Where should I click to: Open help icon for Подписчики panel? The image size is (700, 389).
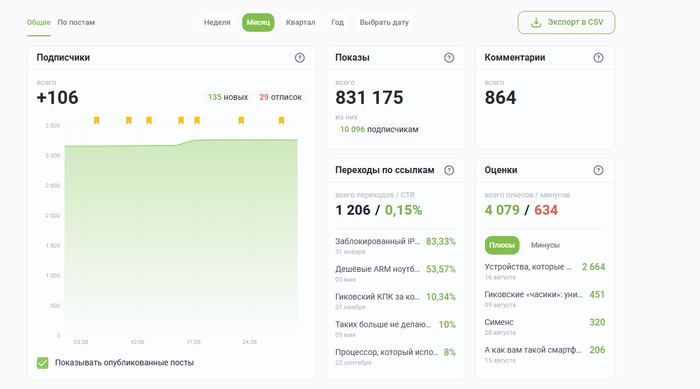[x=300, y=58]
